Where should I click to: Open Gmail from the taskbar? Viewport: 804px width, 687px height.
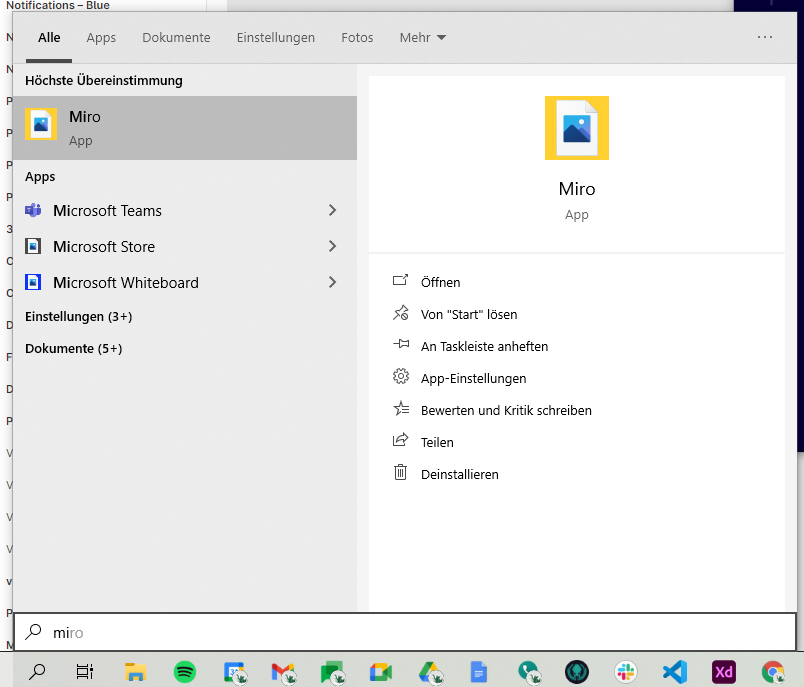[284, 672]
